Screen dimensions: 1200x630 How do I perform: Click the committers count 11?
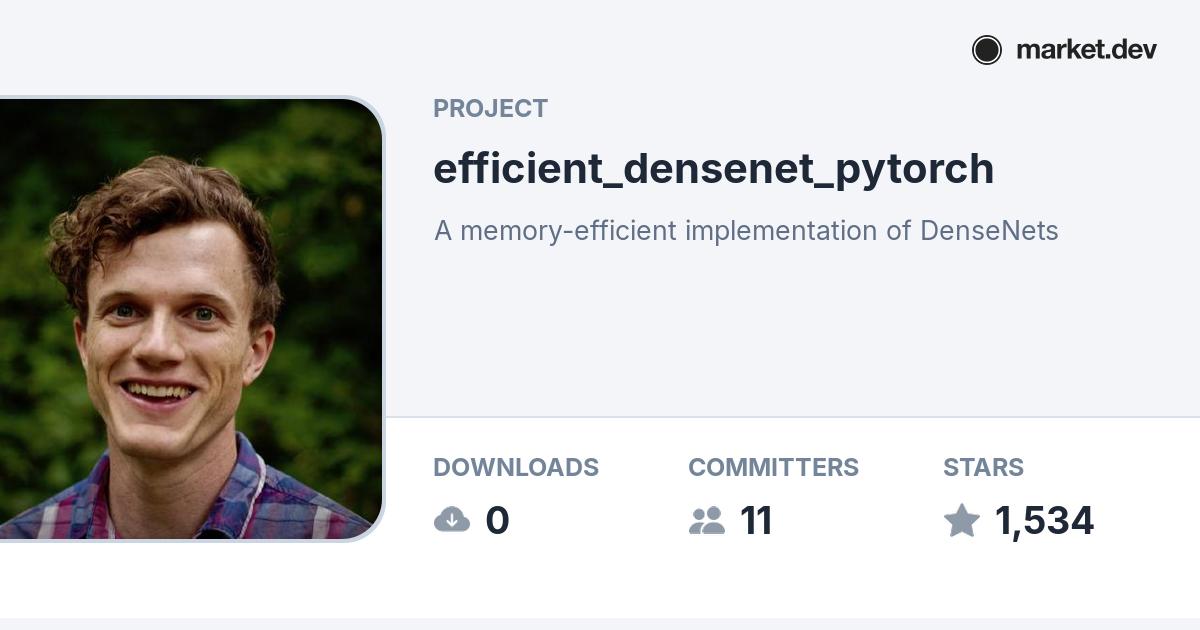756,521
